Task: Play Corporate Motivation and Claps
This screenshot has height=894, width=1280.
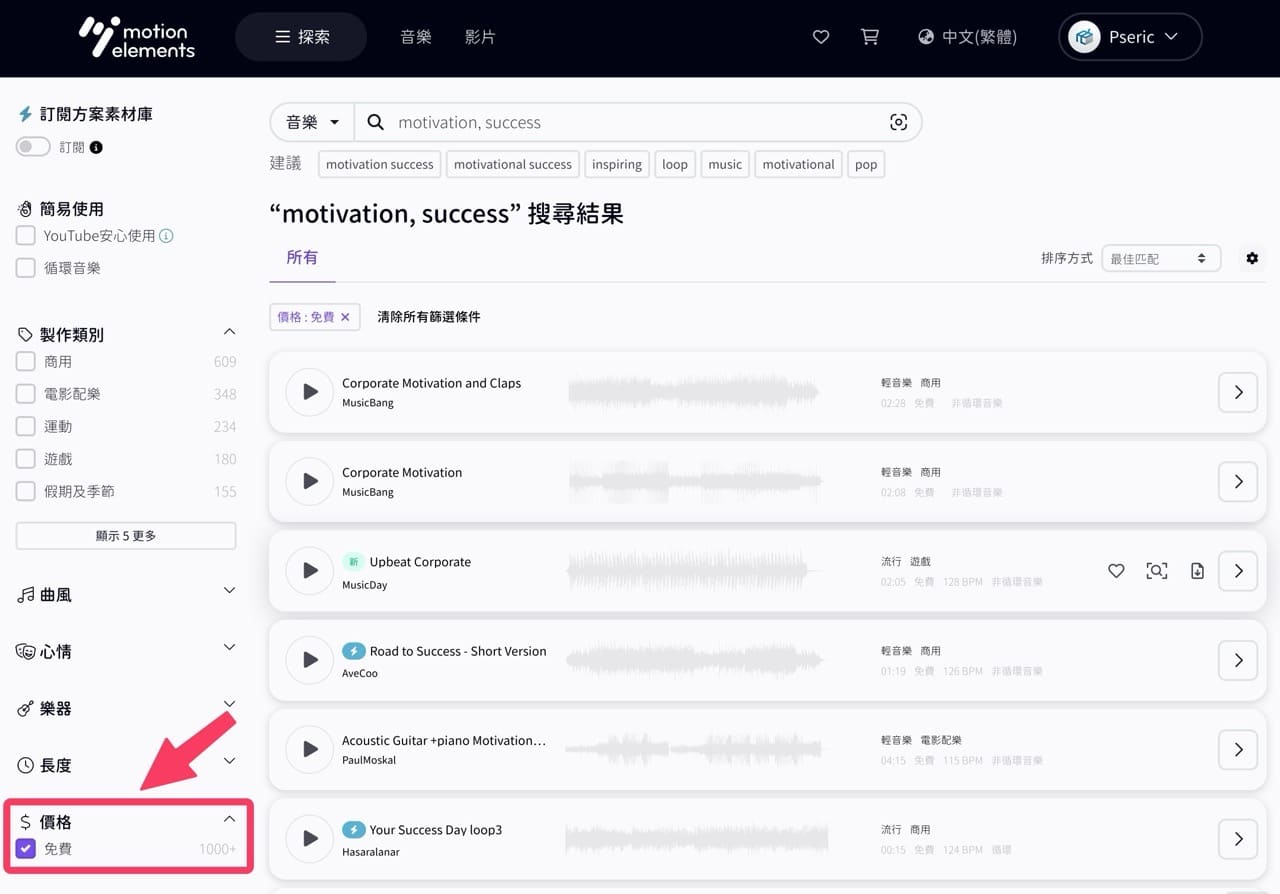Action: (x=309, y=392)
